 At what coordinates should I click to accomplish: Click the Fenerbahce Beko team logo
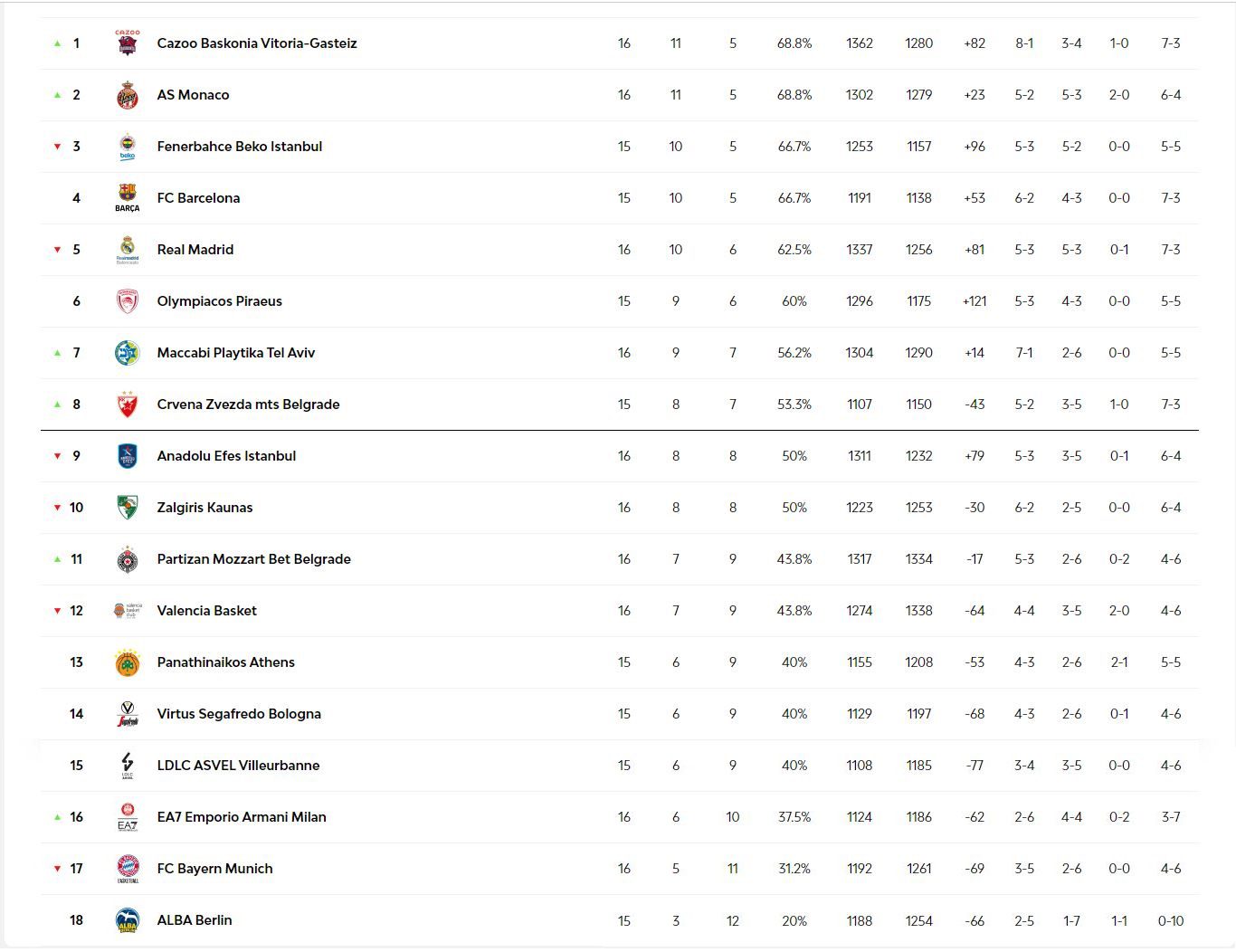coord(128,147)
